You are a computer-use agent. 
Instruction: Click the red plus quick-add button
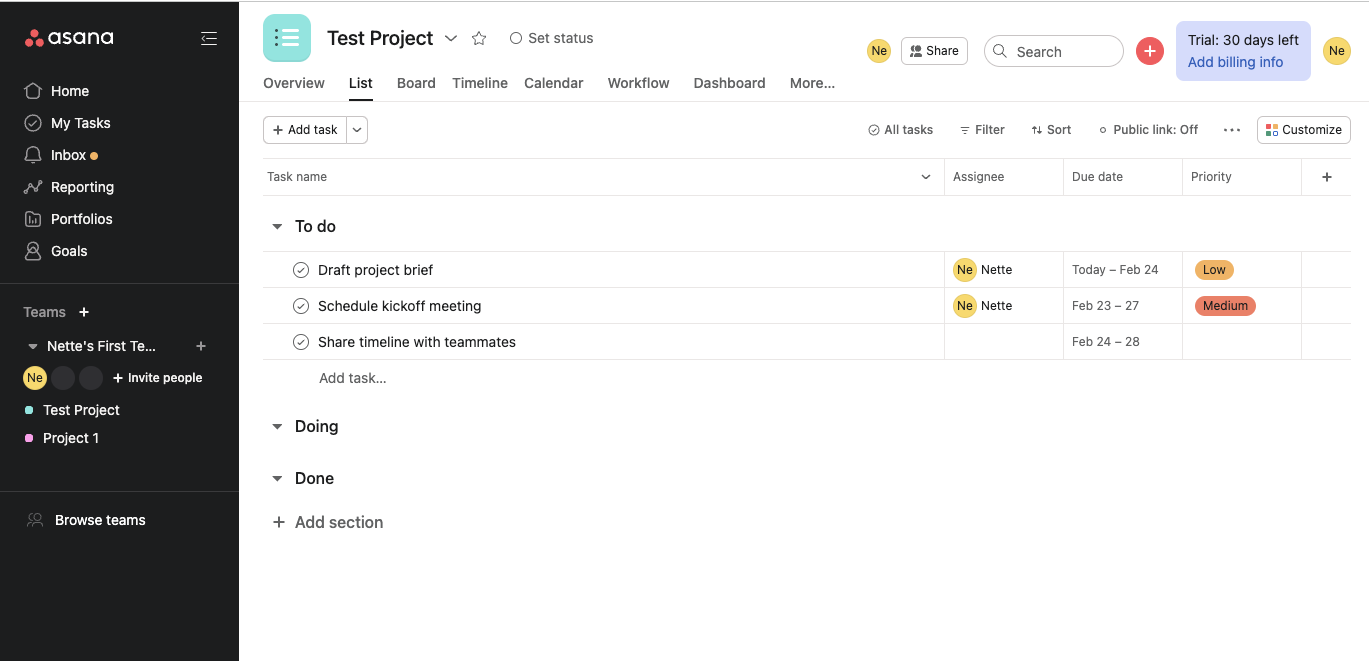(1150, 51)
